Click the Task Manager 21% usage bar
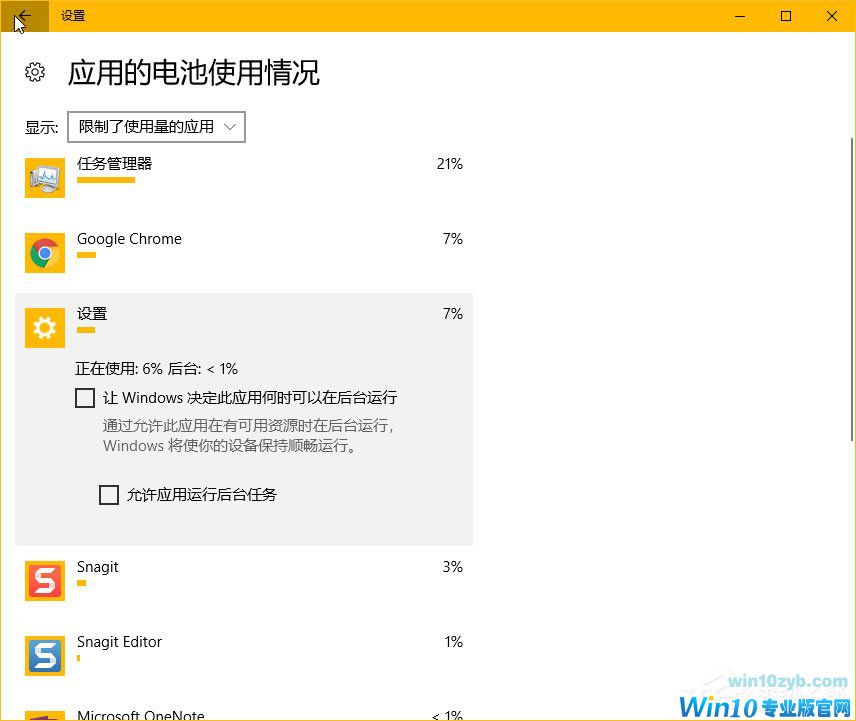This screenshot has height=721, width=856. [x=105, y=182]
